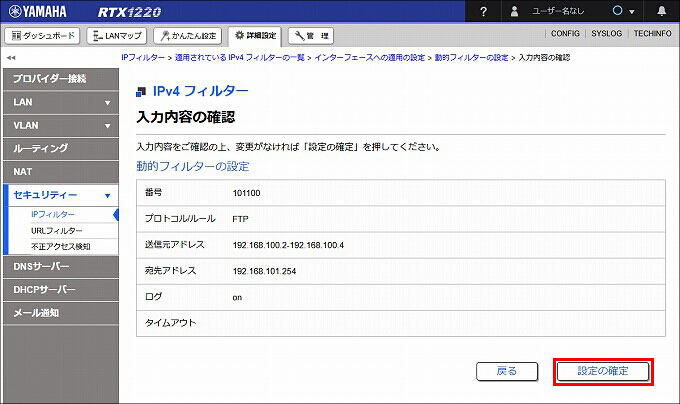
Task: Click the YAMAHA logo
Action: click(x=37, y=11)
